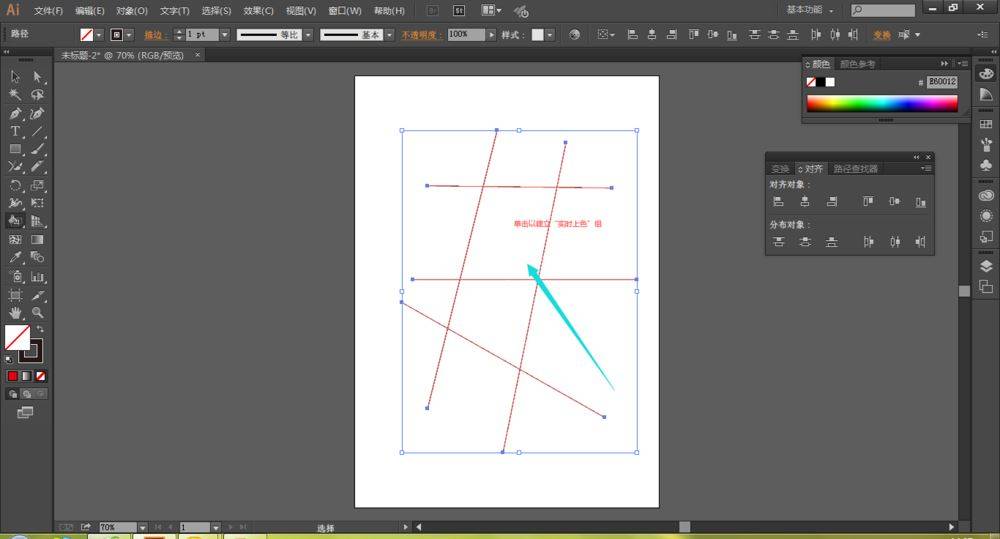Set the None fill mode button in the toolbox
The image size is (1000, 539).
41,376
